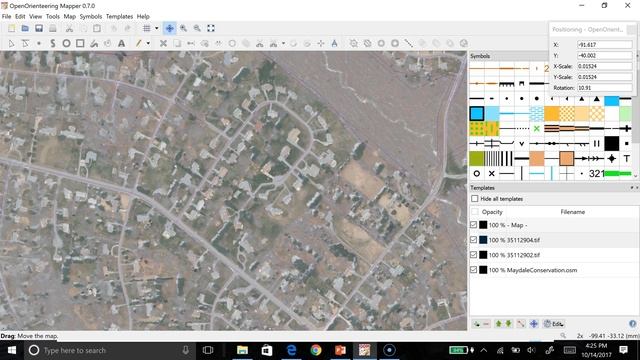The image size is (640, 360).
Task: Open the grid options dropdown arrow
Action: tap(156, 28)
